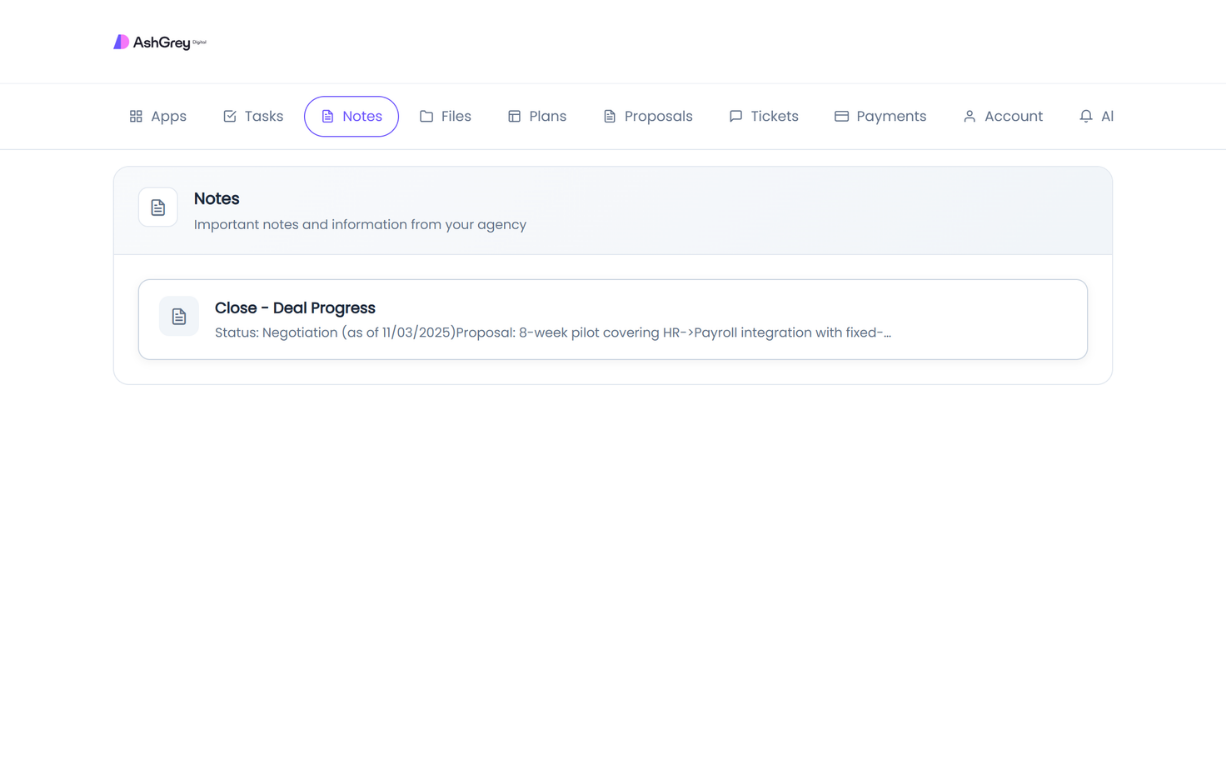This screenshot has width=1228, height=780.
Task: Click the AshGrey logo
Action: [x=160, y=42]
